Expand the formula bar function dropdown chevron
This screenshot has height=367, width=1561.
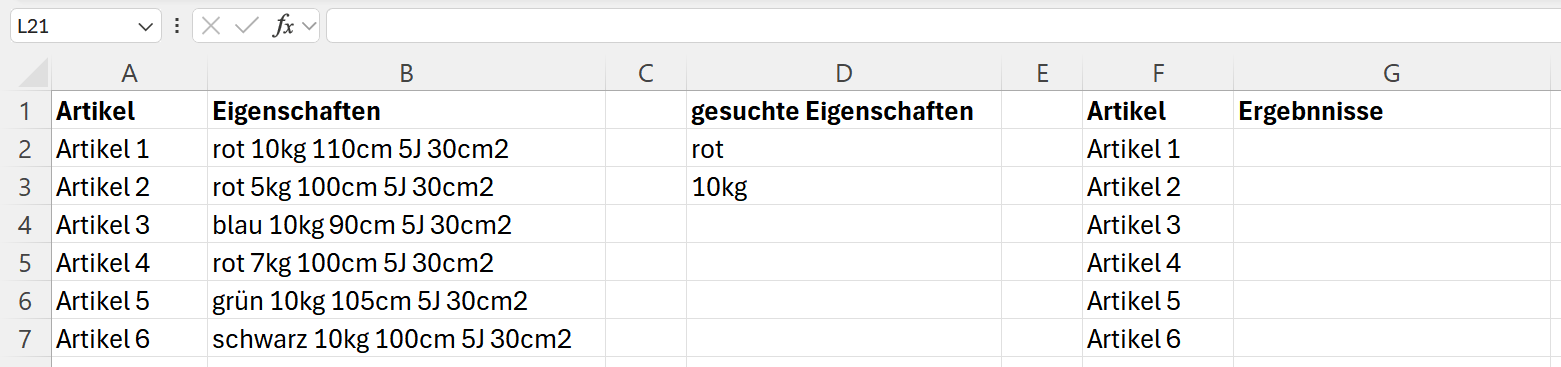coord(308,27)
